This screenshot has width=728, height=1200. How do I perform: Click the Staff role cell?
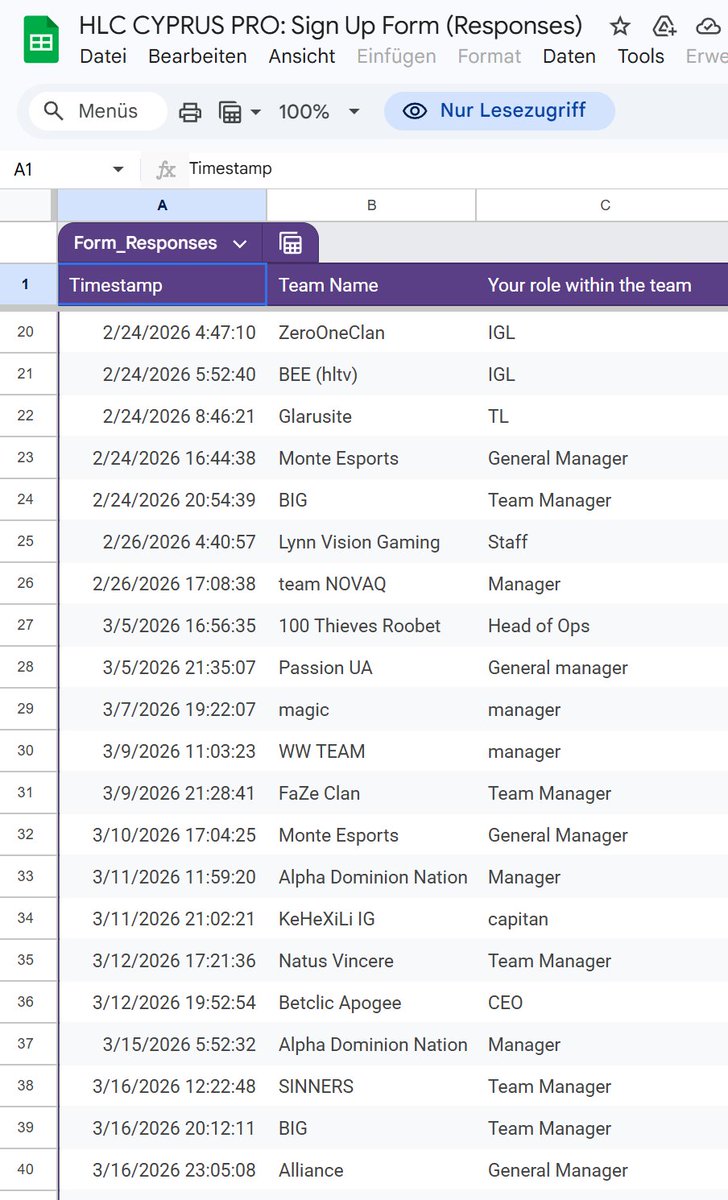[x=602, y=542]
